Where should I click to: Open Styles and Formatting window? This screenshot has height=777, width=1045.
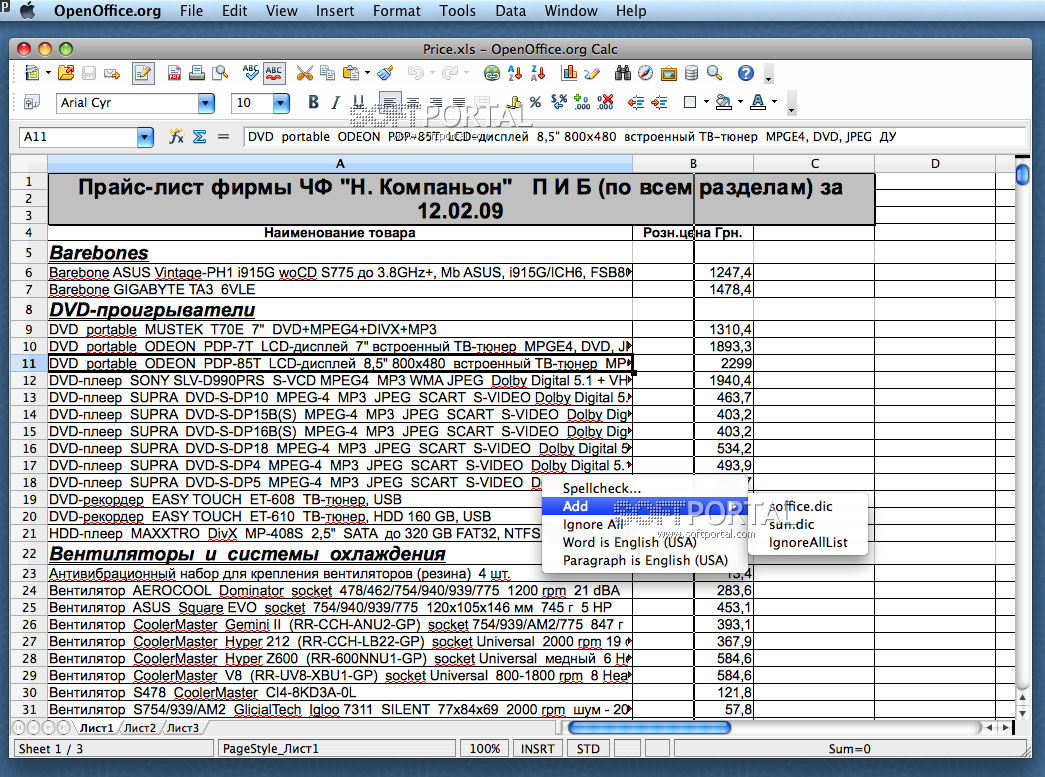[x=31, y=103]
